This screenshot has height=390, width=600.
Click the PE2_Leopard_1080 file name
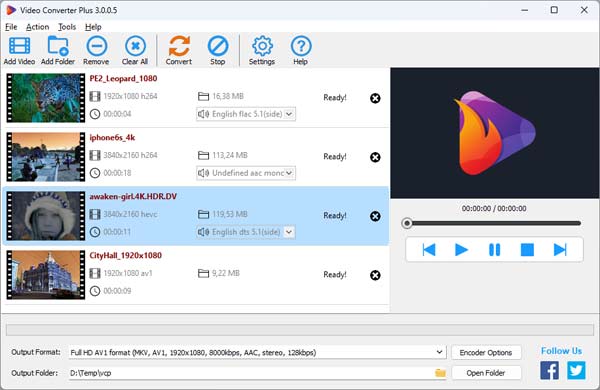123,78
